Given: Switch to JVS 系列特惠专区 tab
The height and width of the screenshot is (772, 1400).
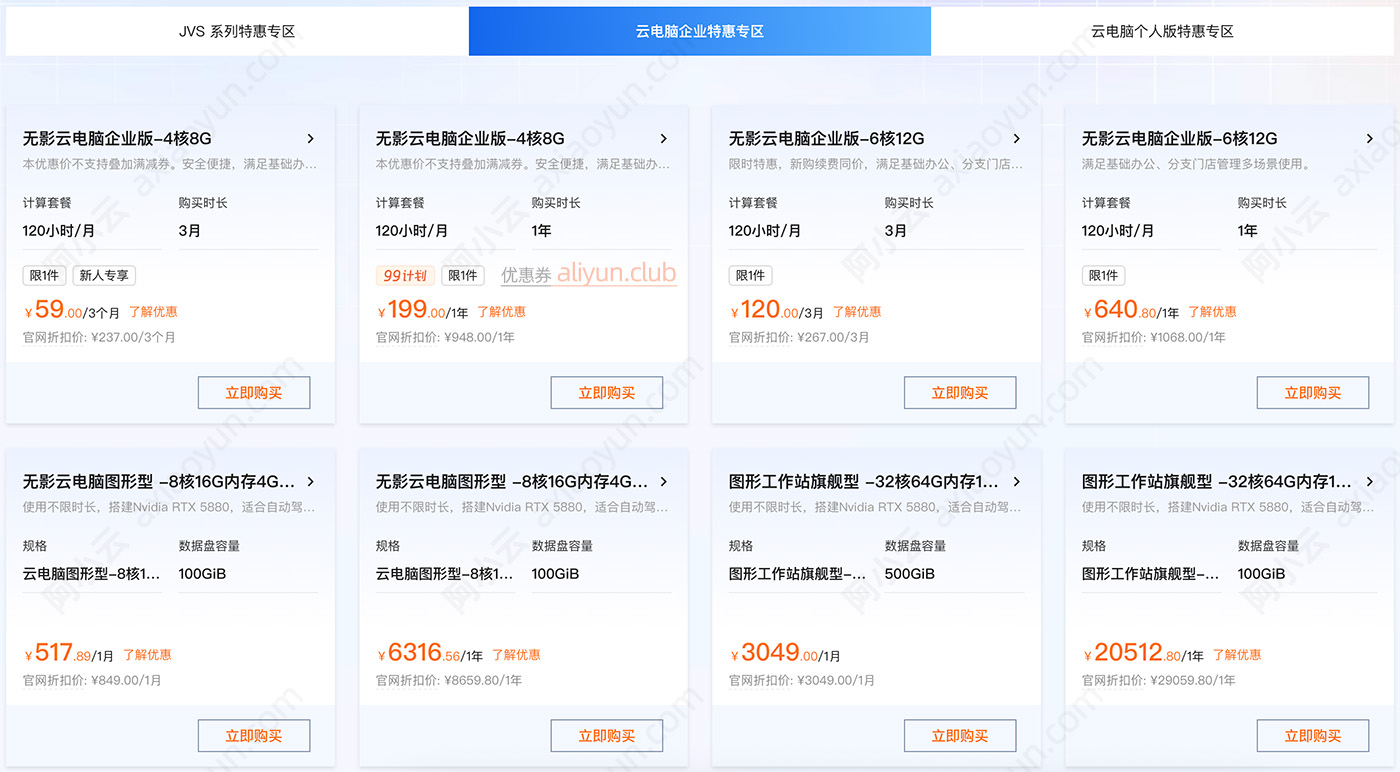Looking at the screenshot, I should click(237, 31).
